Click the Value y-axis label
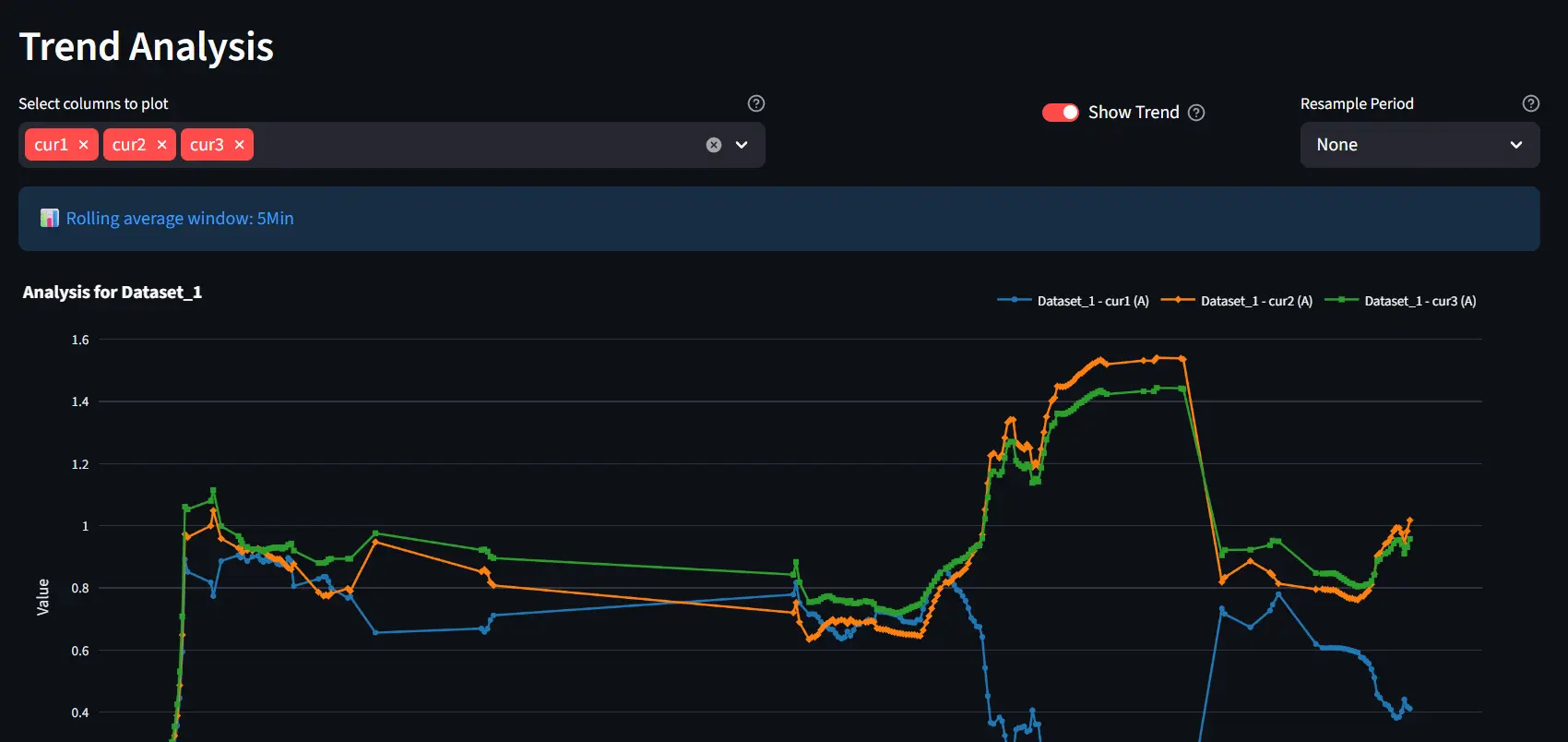Viewport: 1568px width, 742px height. click(42, 597)
